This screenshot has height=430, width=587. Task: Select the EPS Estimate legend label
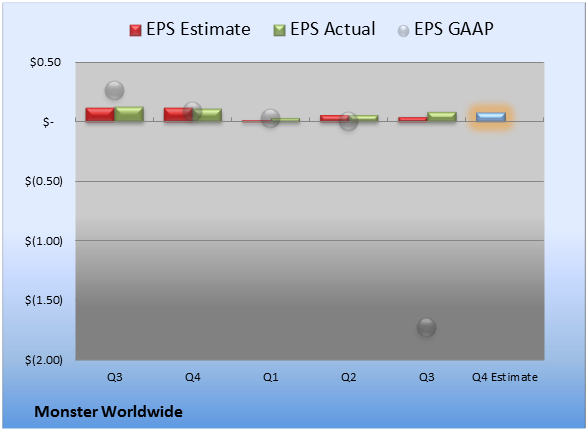198,29
